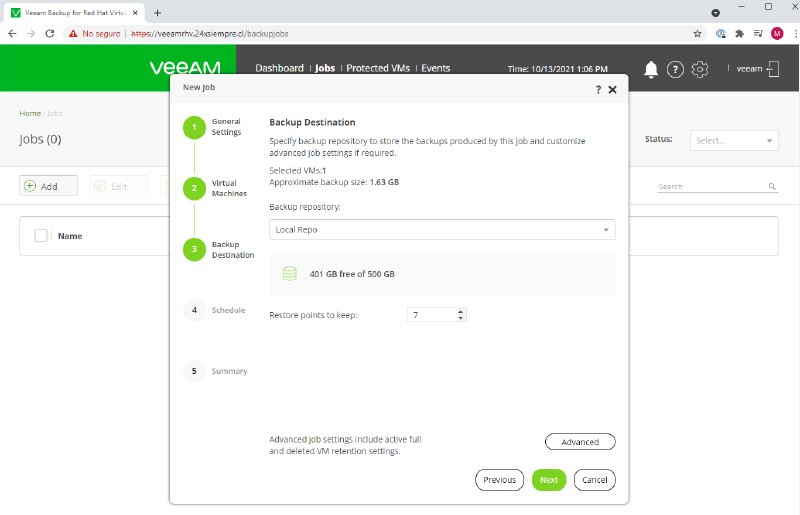Image resolution: width=800 pixels, height=515 pixels.
Task: Click the search magnifier icon
Action: (x=772, y=186)
